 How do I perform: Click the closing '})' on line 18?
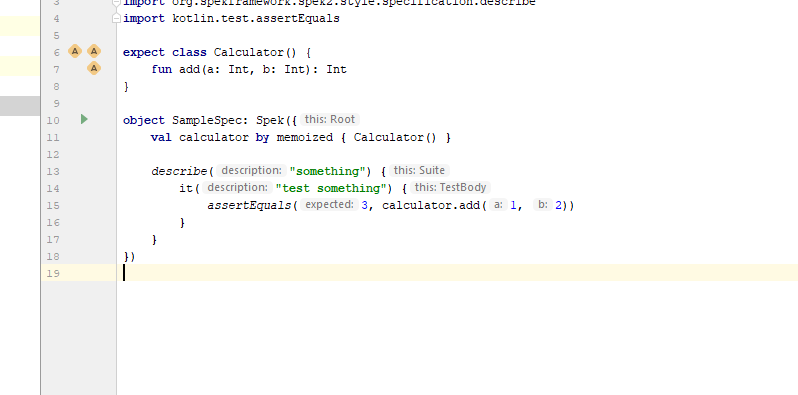click(x=130, y=256)
